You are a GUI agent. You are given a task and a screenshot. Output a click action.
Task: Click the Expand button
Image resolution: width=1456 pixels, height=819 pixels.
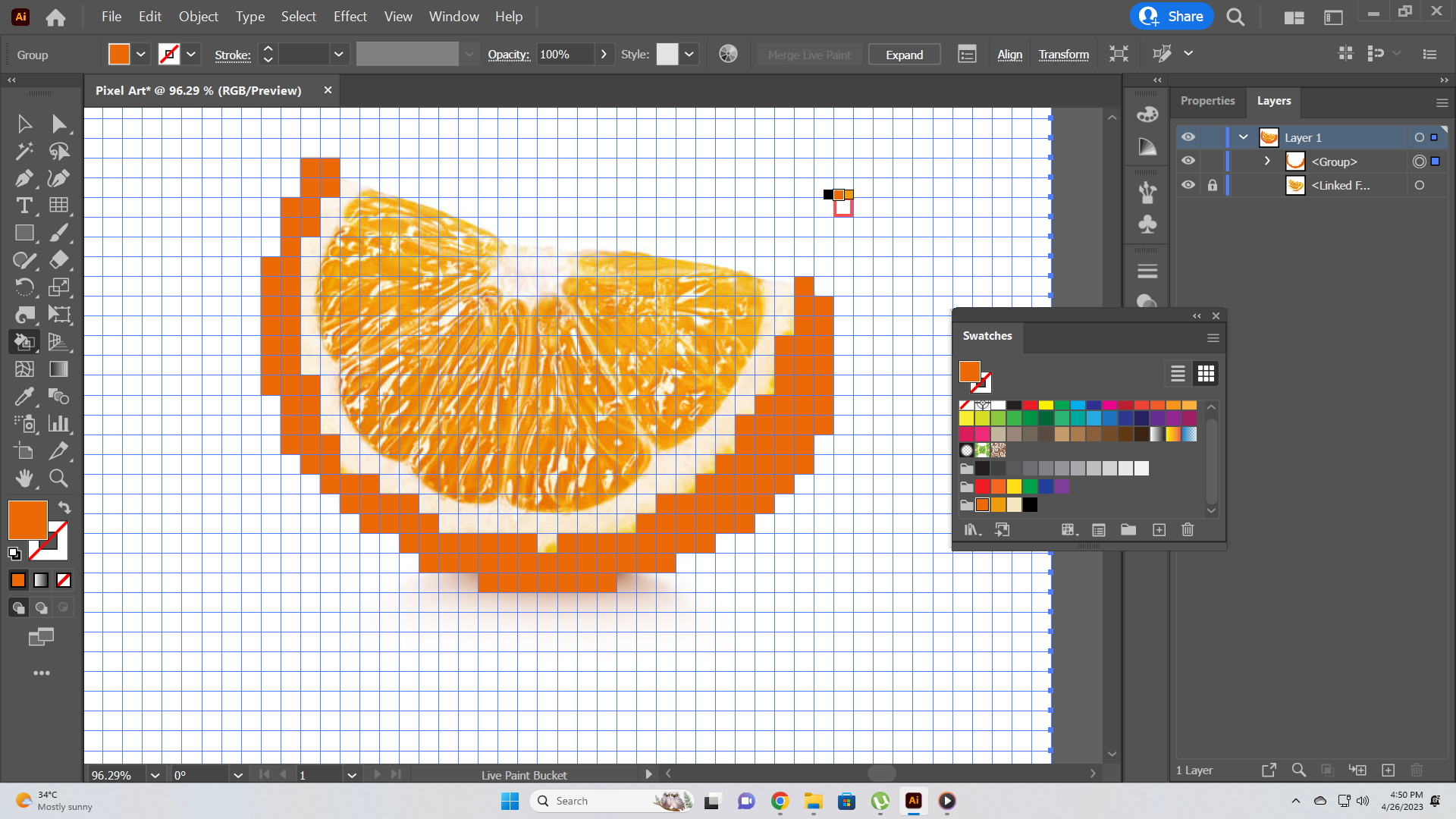coord(904,55)
